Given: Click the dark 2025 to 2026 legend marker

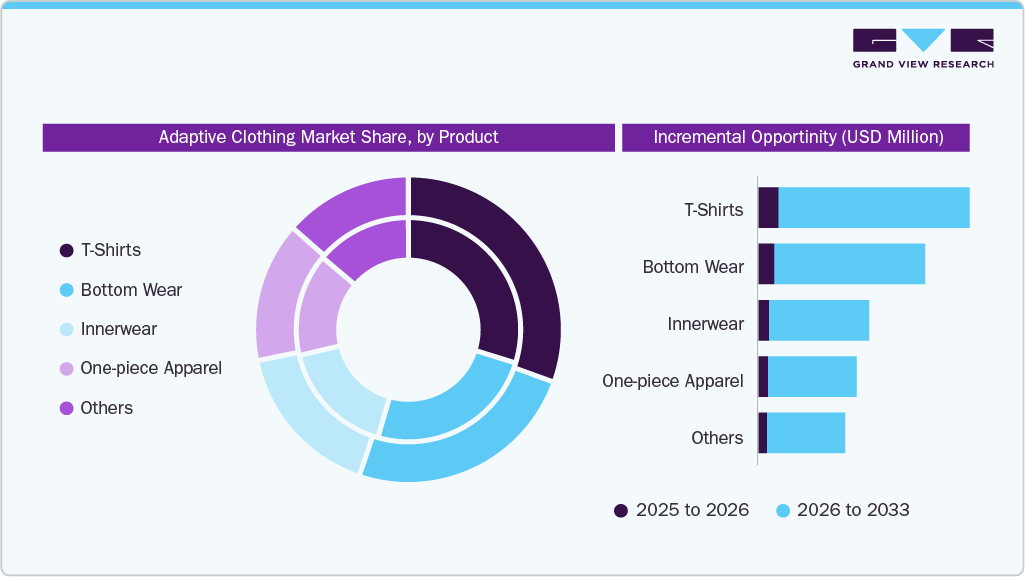Looking at the screenshot, I should (622, 510).
